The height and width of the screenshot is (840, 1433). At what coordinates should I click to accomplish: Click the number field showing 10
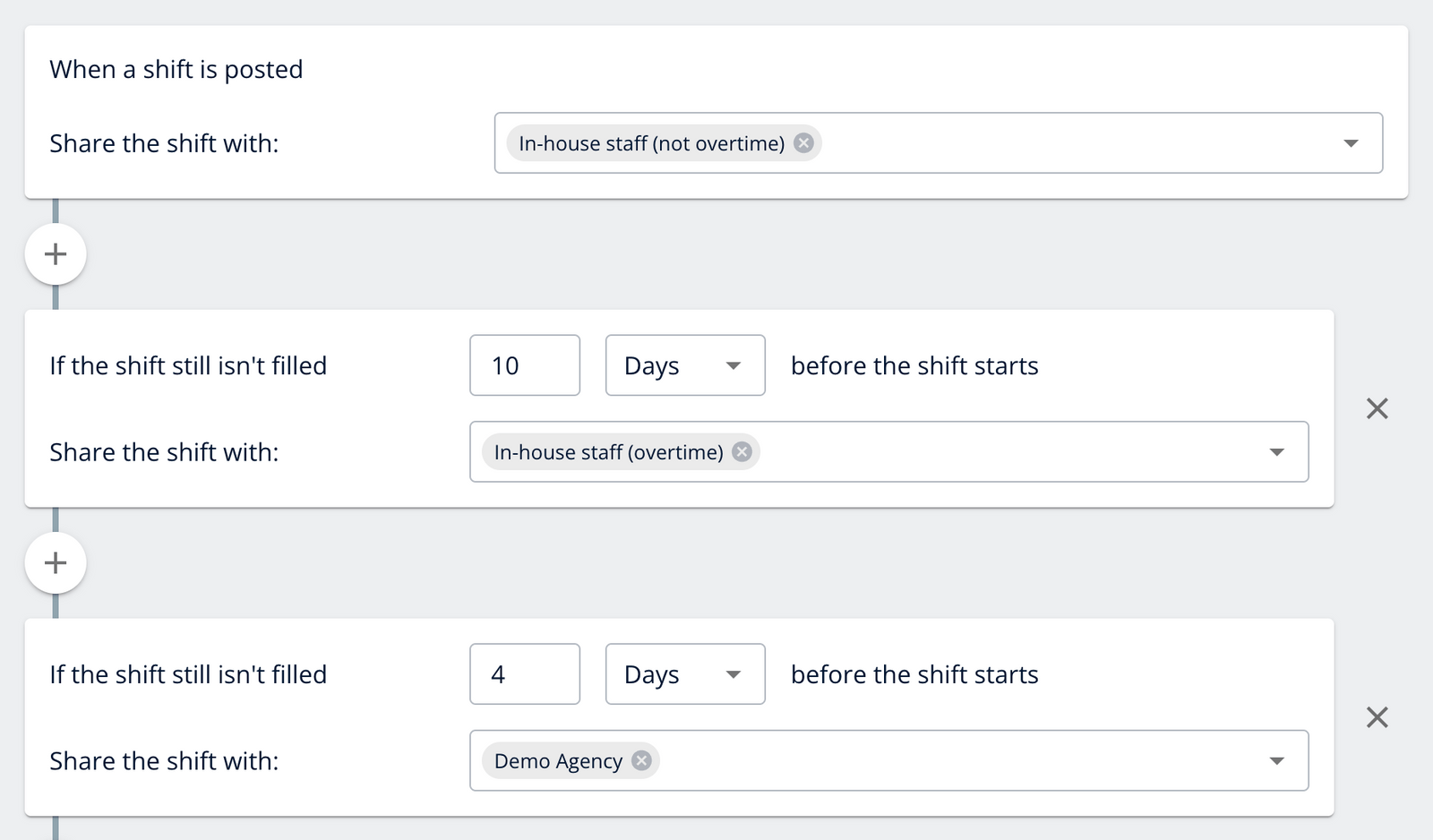point(524,365)
